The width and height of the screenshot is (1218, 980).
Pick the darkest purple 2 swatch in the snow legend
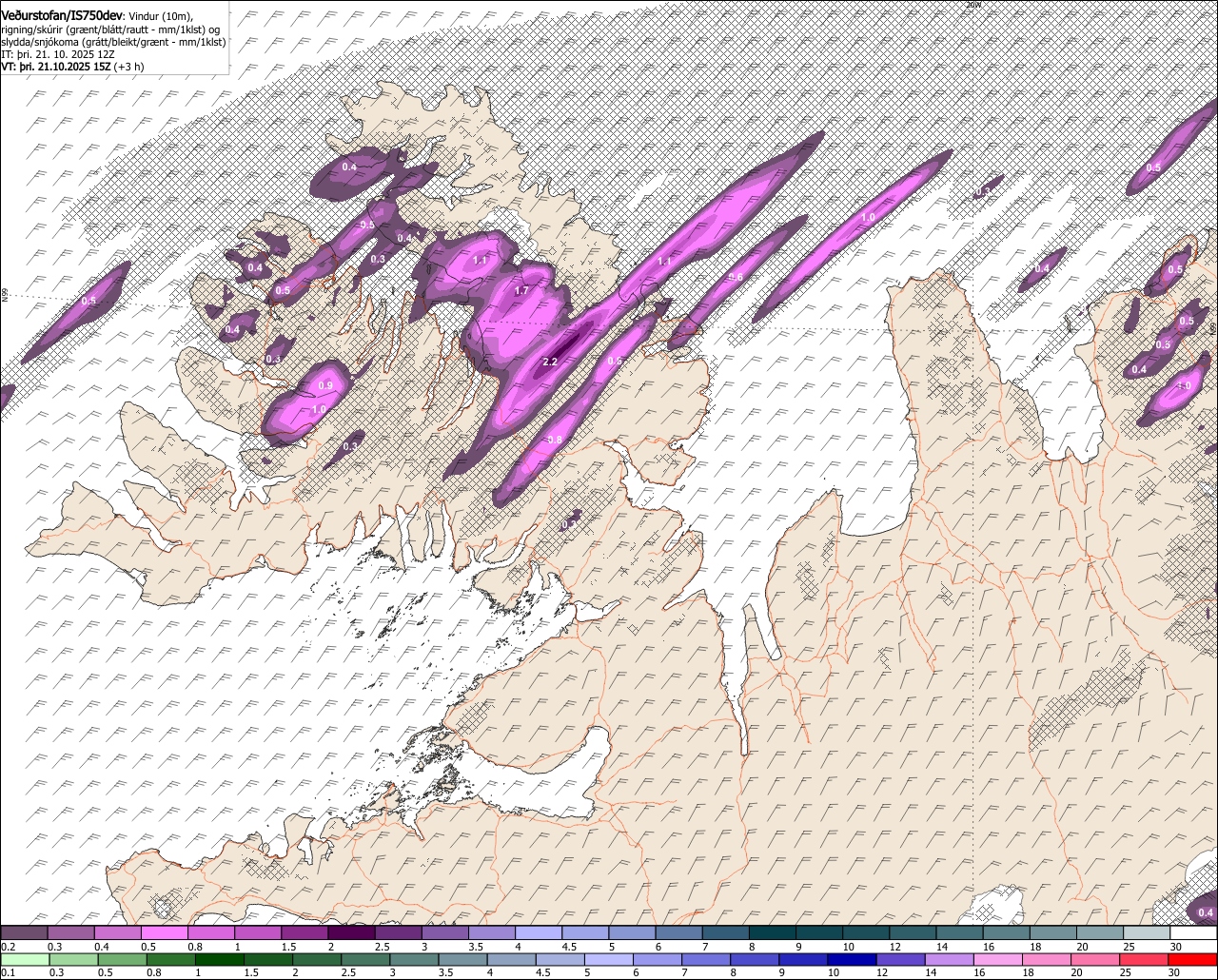point(351,932)
